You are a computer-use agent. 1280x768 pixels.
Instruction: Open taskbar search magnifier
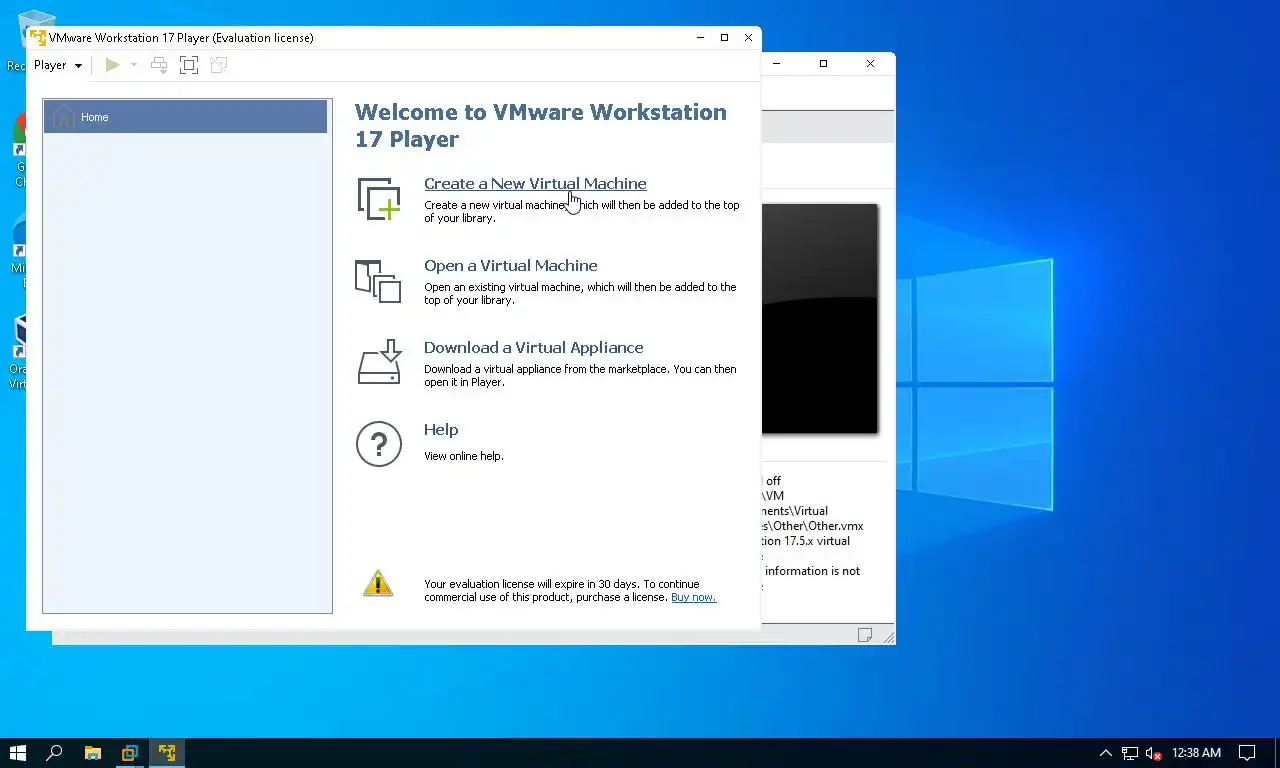point(54,753)
